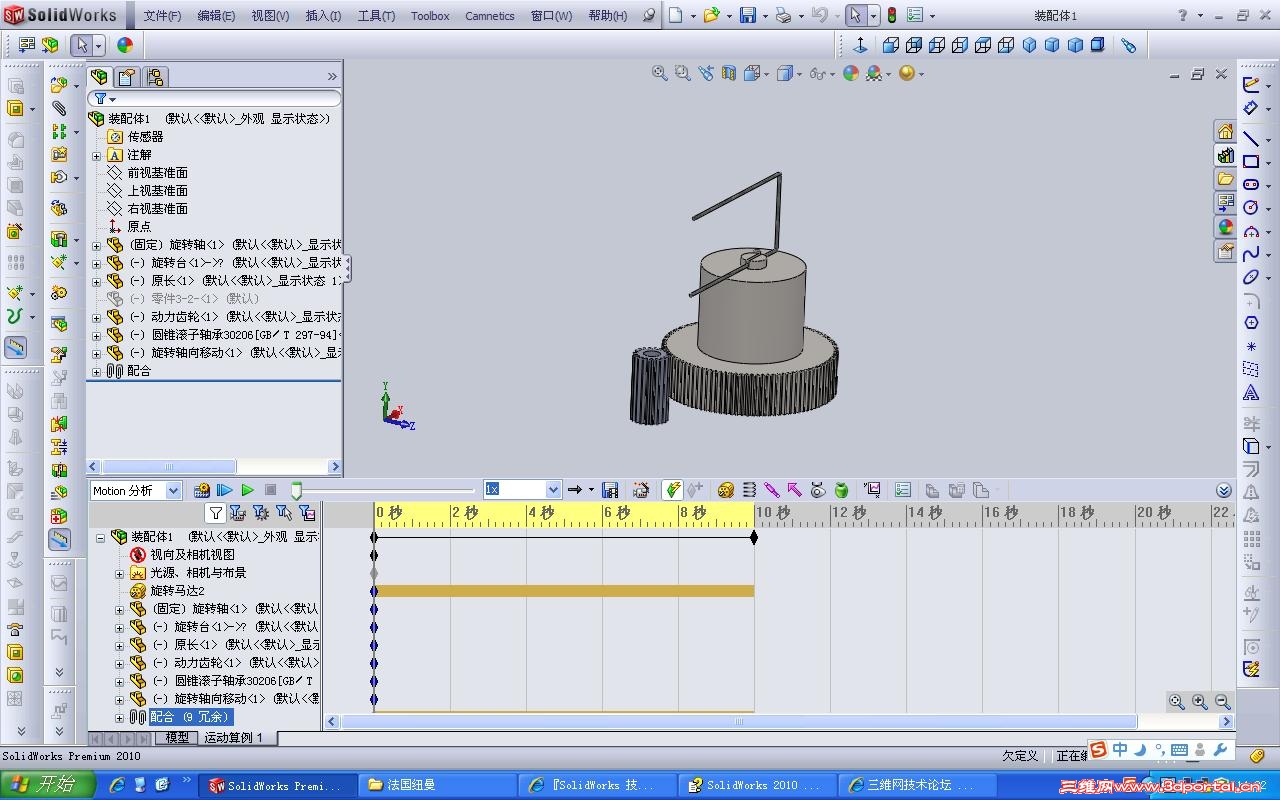1280x800 pixels.
Task: Open the PropertyManager tab
Action: 127,77
